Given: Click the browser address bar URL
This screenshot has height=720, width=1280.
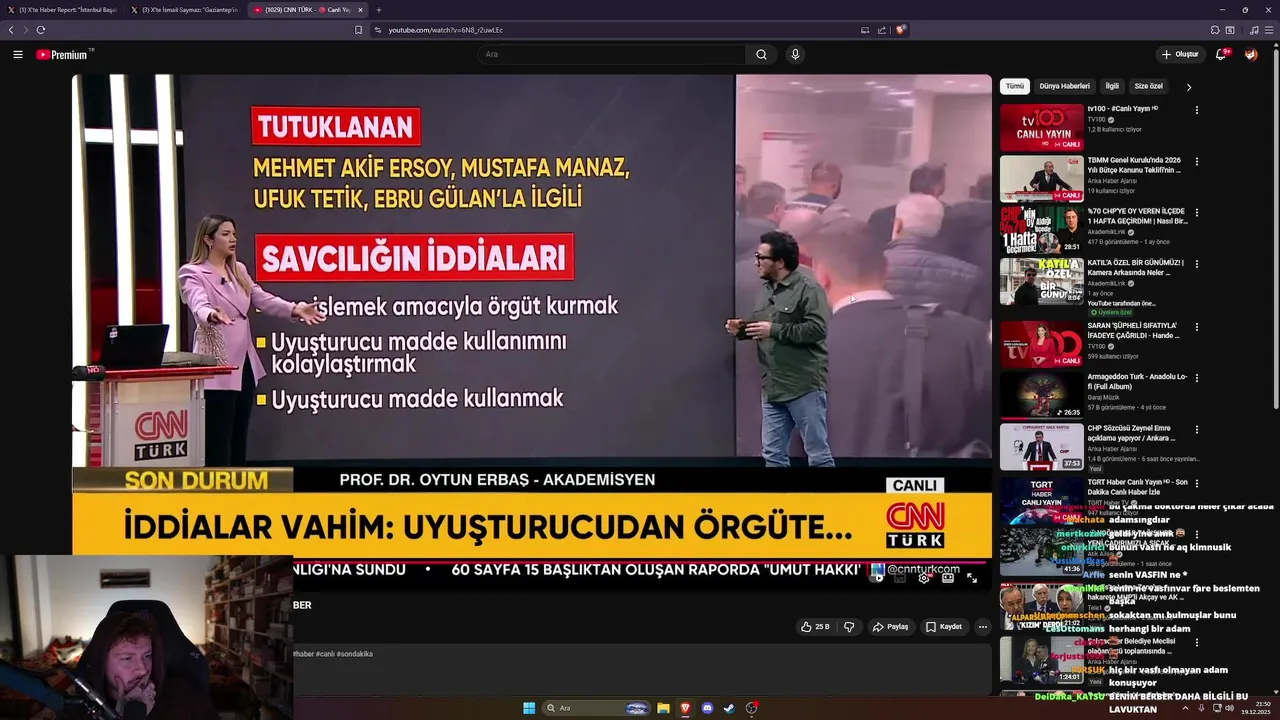Looking at the screenshot, I should [x=445, y=30].
